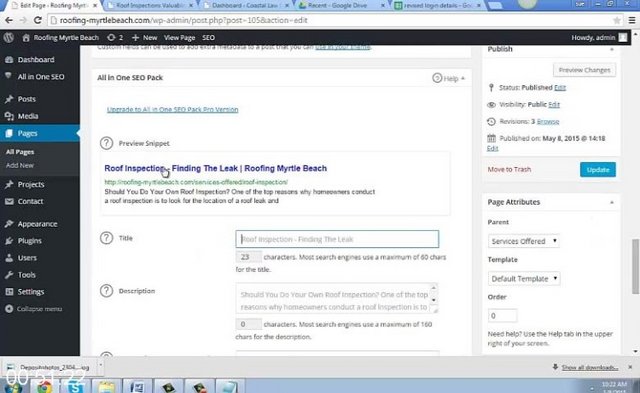Screen dimensions: 640x393
Task: Click View Page in admin bar
Action: 179,38
